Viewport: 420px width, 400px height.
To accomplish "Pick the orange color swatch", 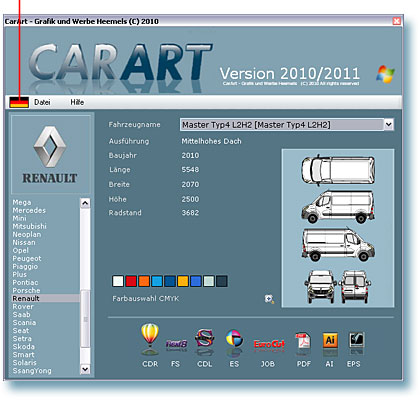I will click(x=144, y=281).
